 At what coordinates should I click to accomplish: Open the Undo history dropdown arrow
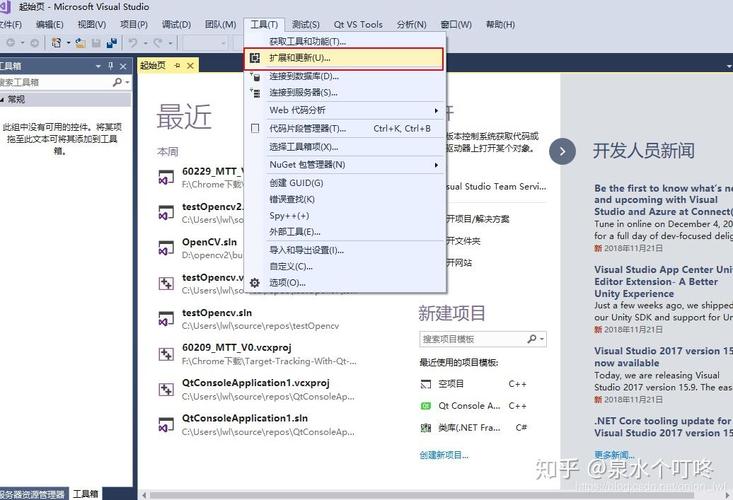tap(145, 43)
